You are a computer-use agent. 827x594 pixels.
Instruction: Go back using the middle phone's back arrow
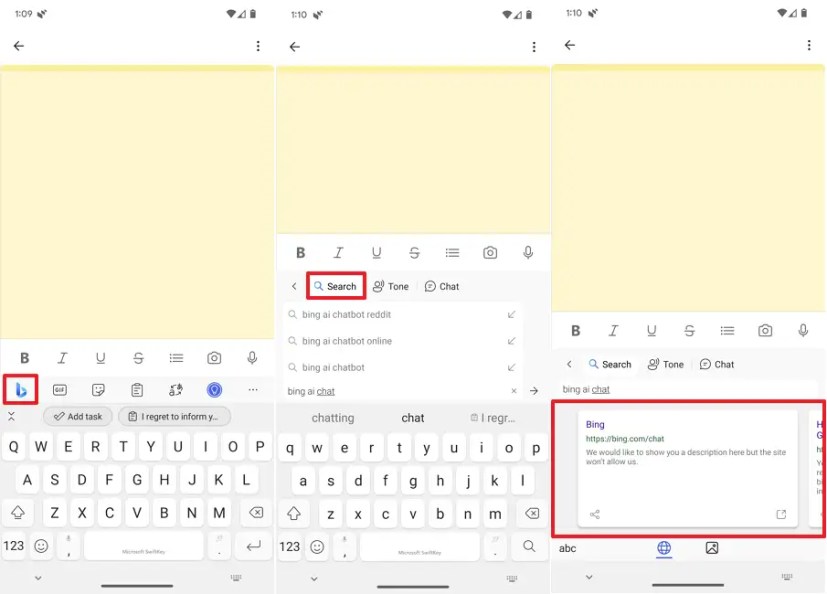pos(295,47)
